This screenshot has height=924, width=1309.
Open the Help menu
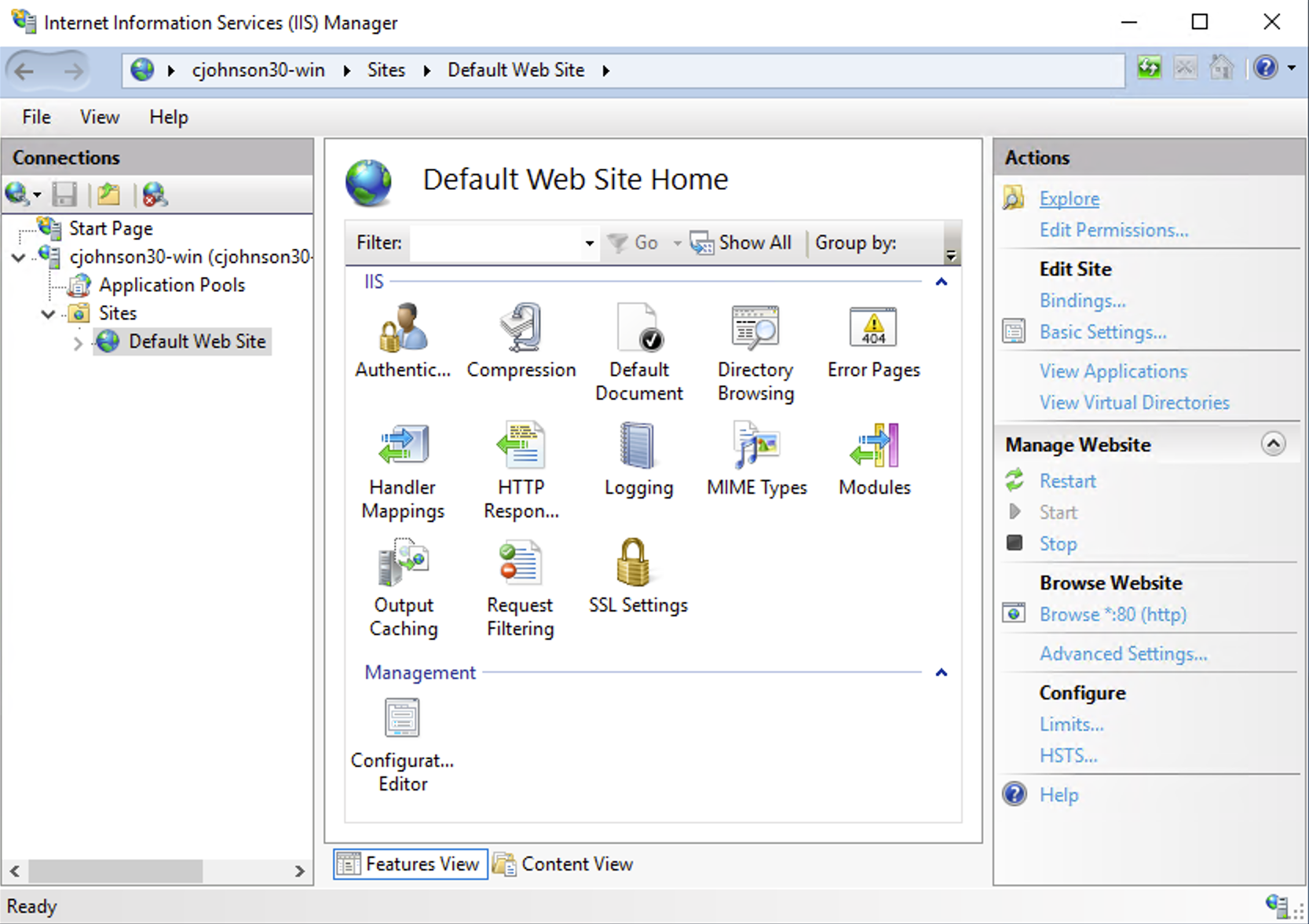click(x=169, y=117)
